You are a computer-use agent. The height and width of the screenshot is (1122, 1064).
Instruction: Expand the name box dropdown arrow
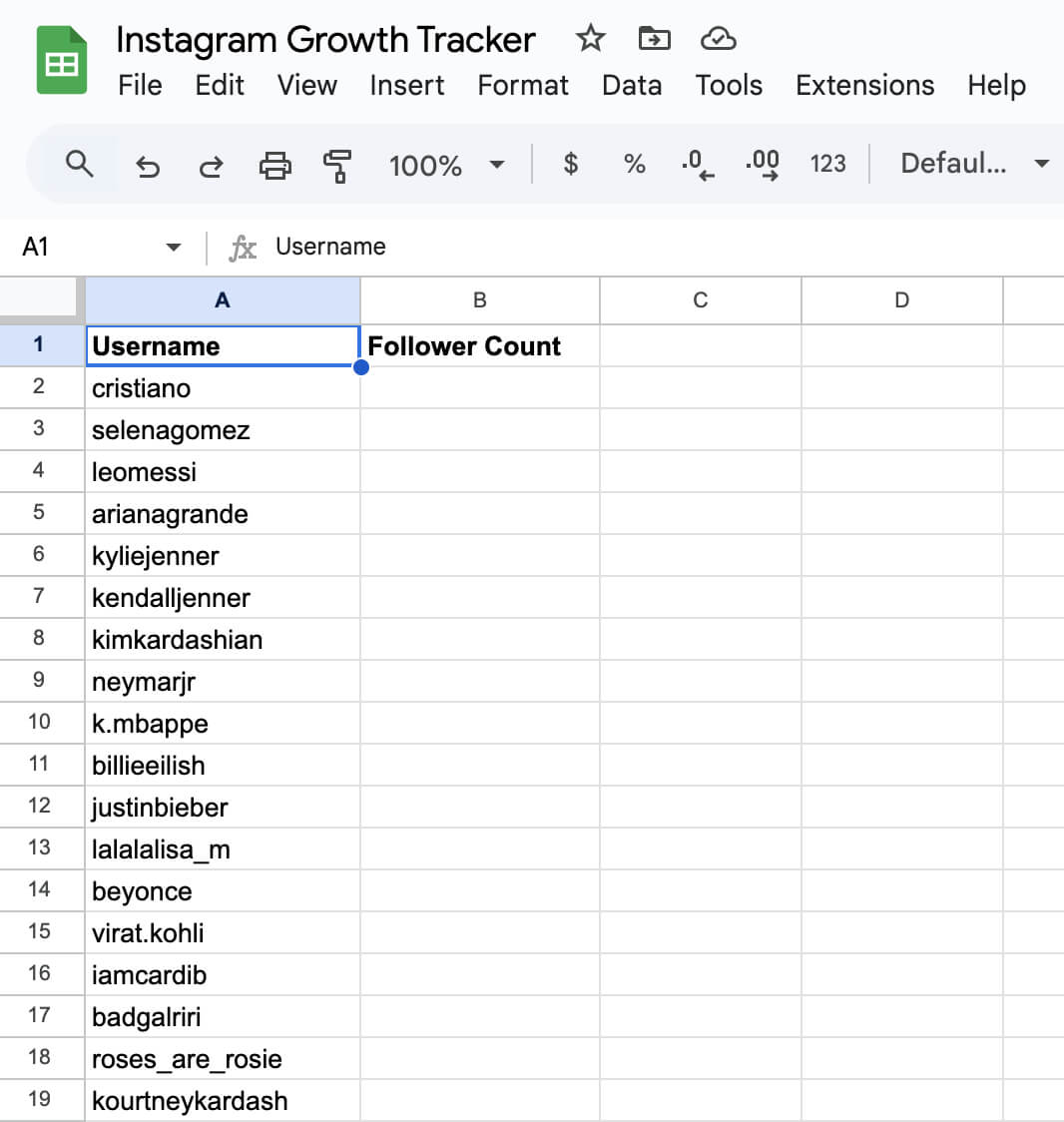point(173,248)
